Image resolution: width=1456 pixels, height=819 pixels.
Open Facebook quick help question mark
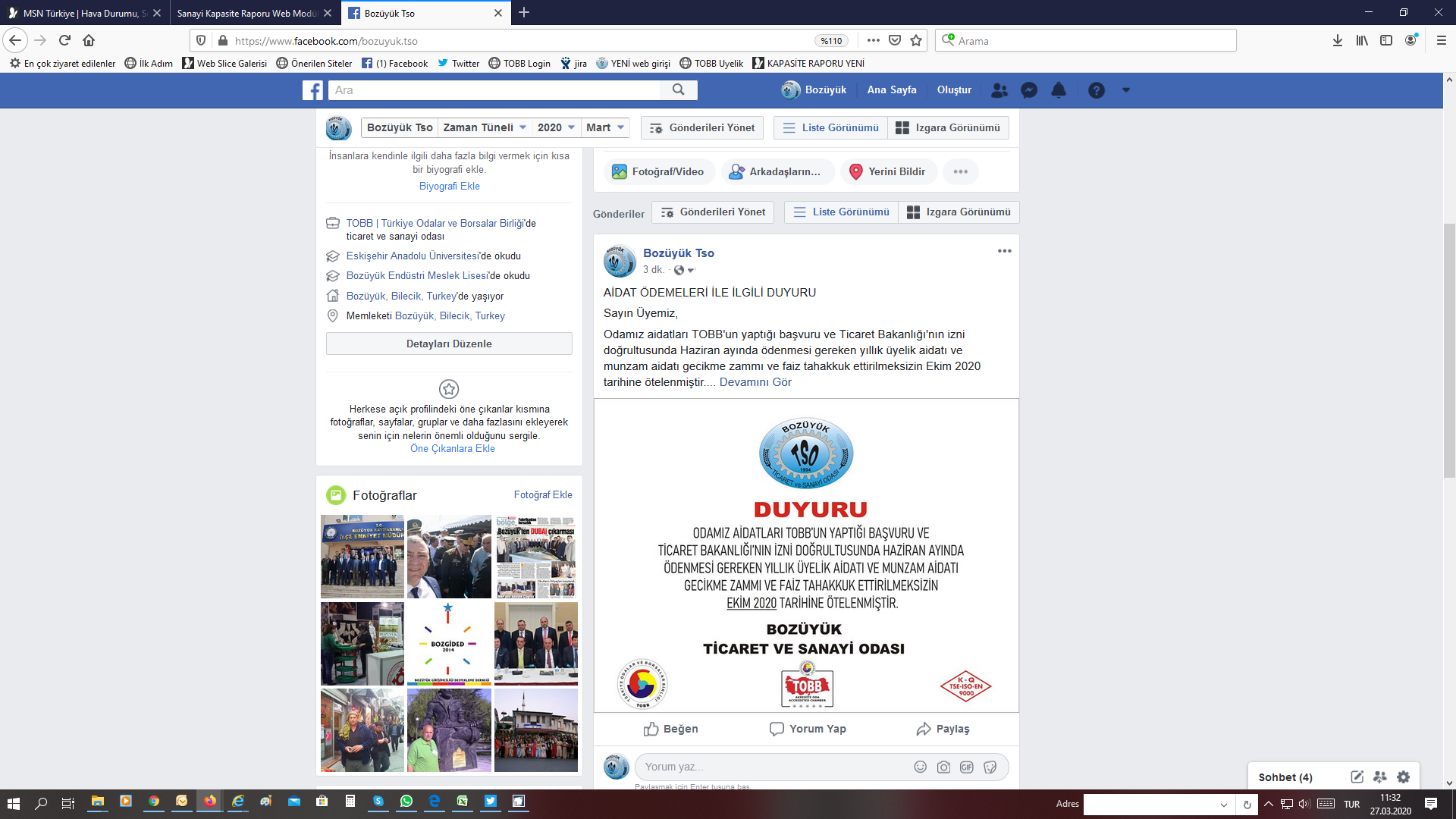1096,90
